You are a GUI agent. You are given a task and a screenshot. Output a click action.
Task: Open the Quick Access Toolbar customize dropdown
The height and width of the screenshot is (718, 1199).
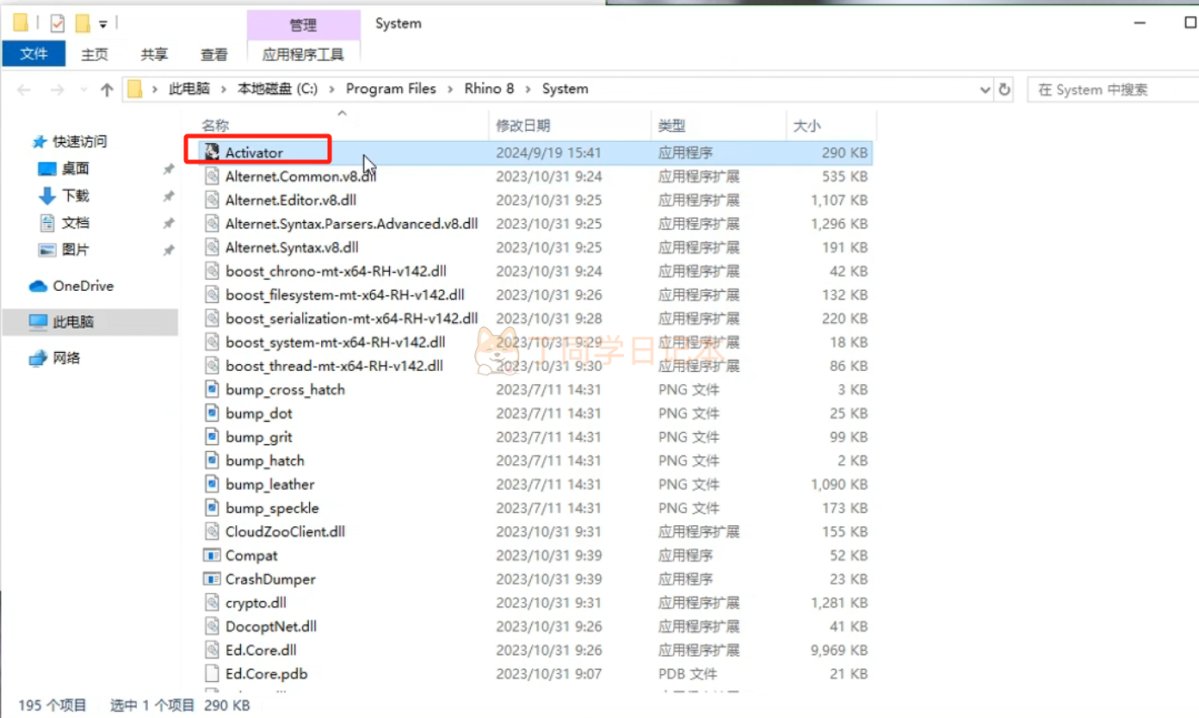103,24
